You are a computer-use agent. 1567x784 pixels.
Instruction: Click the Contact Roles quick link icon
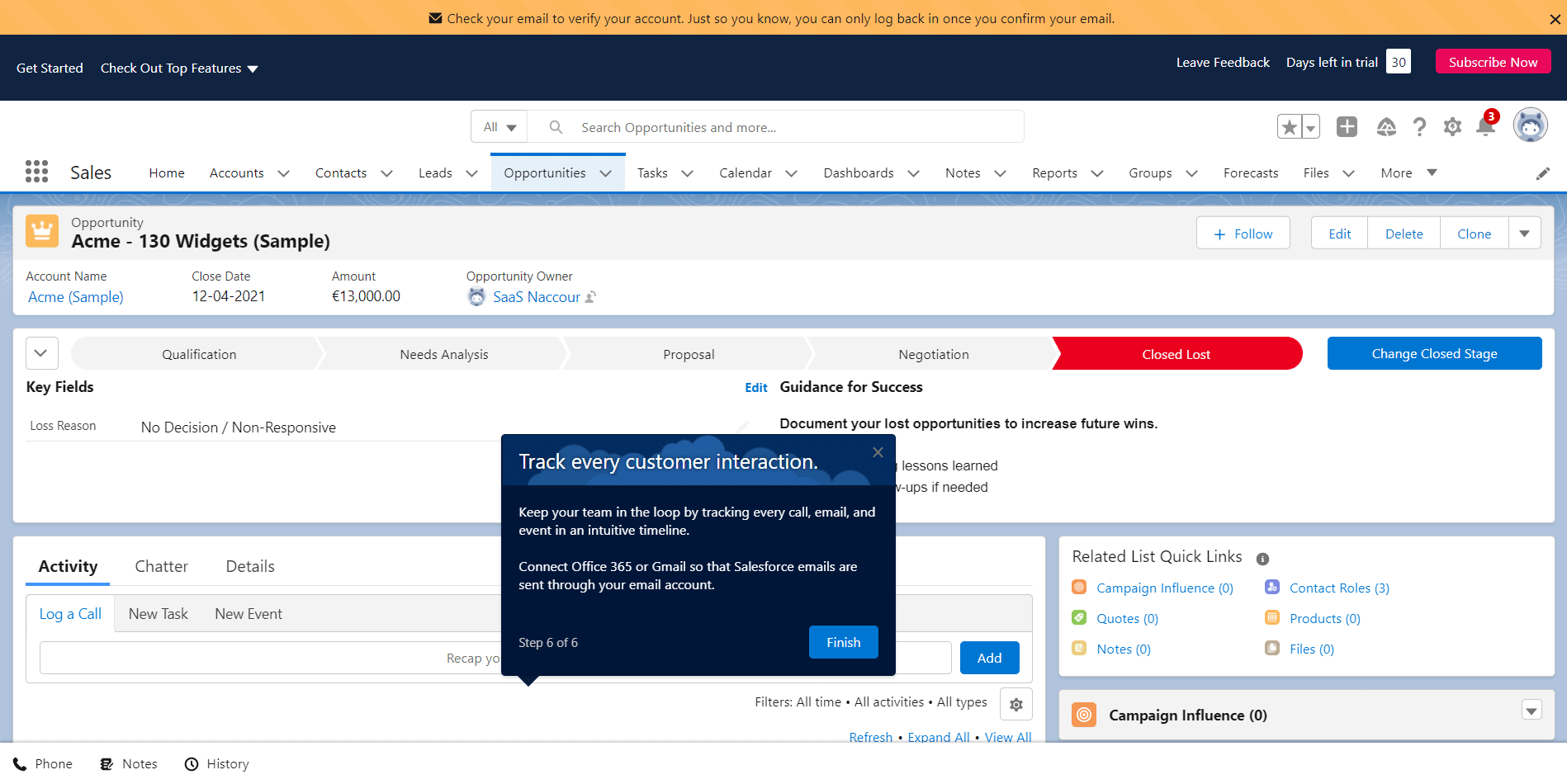click(1272, 587)
